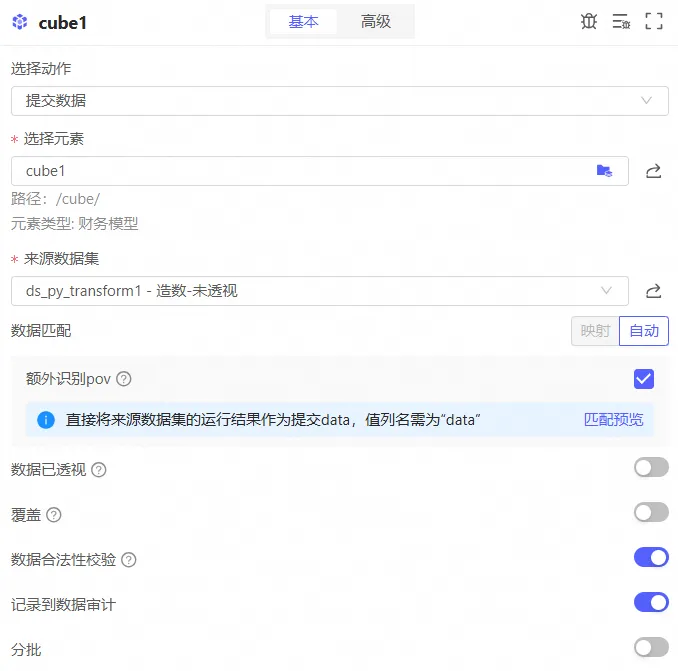
Task: Click the debug bug icon
Action: 589,21
